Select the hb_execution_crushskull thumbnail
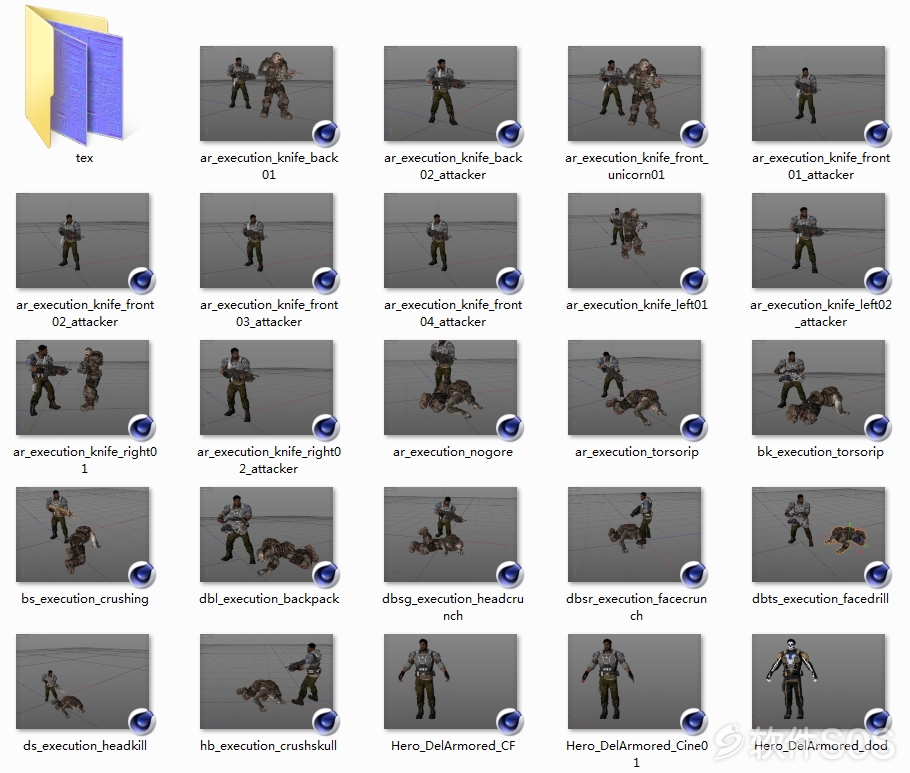 [x=267, y=681]
